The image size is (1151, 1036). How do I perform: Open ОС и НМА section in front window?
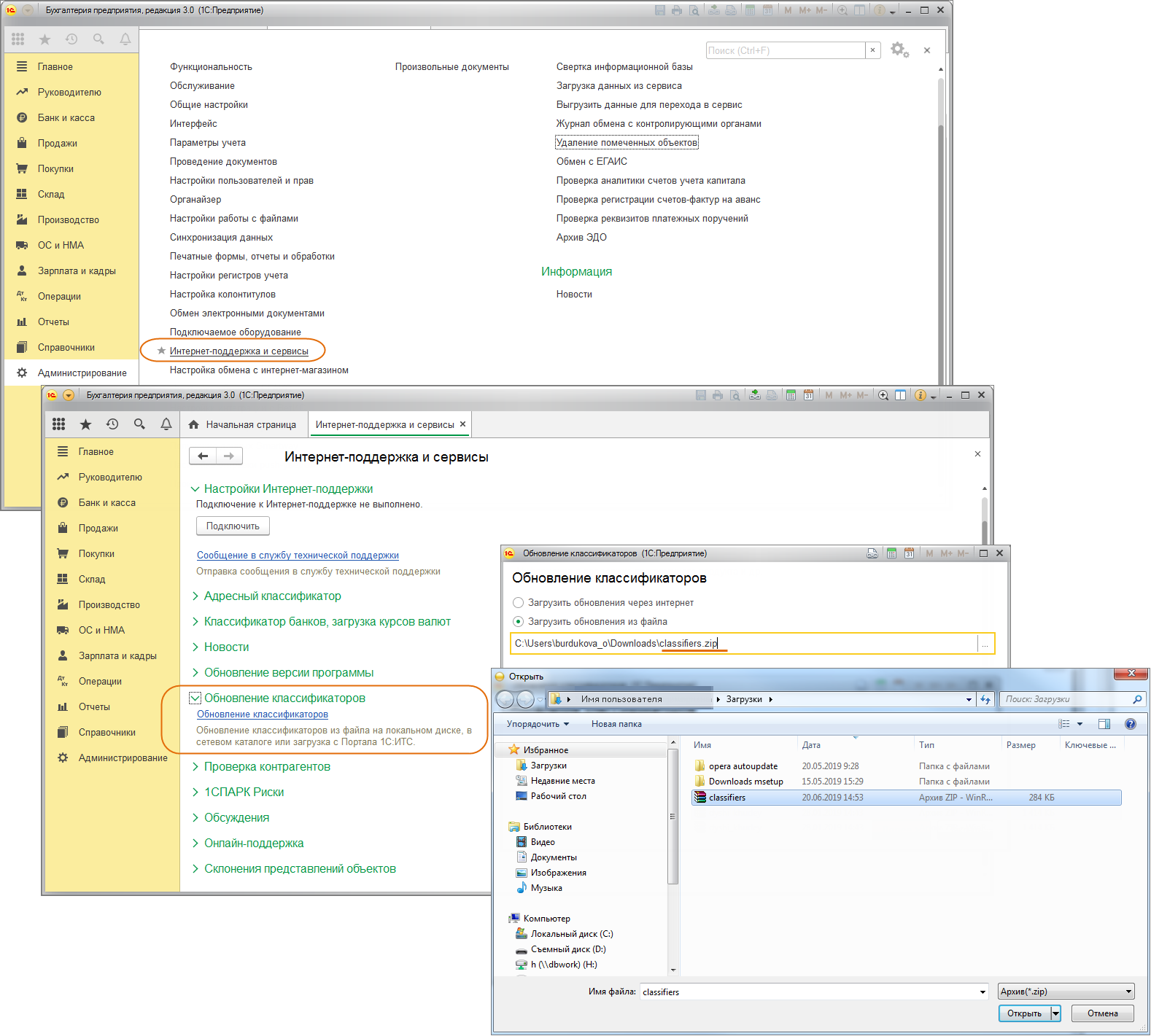point(101,631)
